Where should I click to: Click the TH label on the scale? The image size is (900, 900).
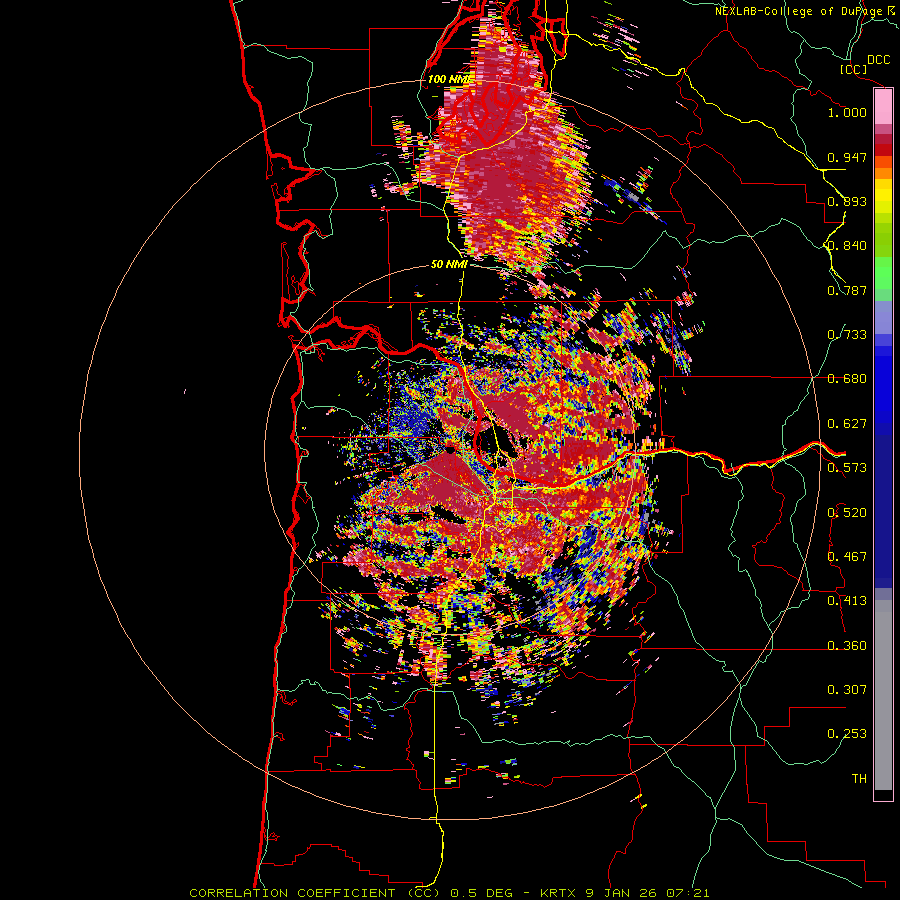tap(859, 779)
